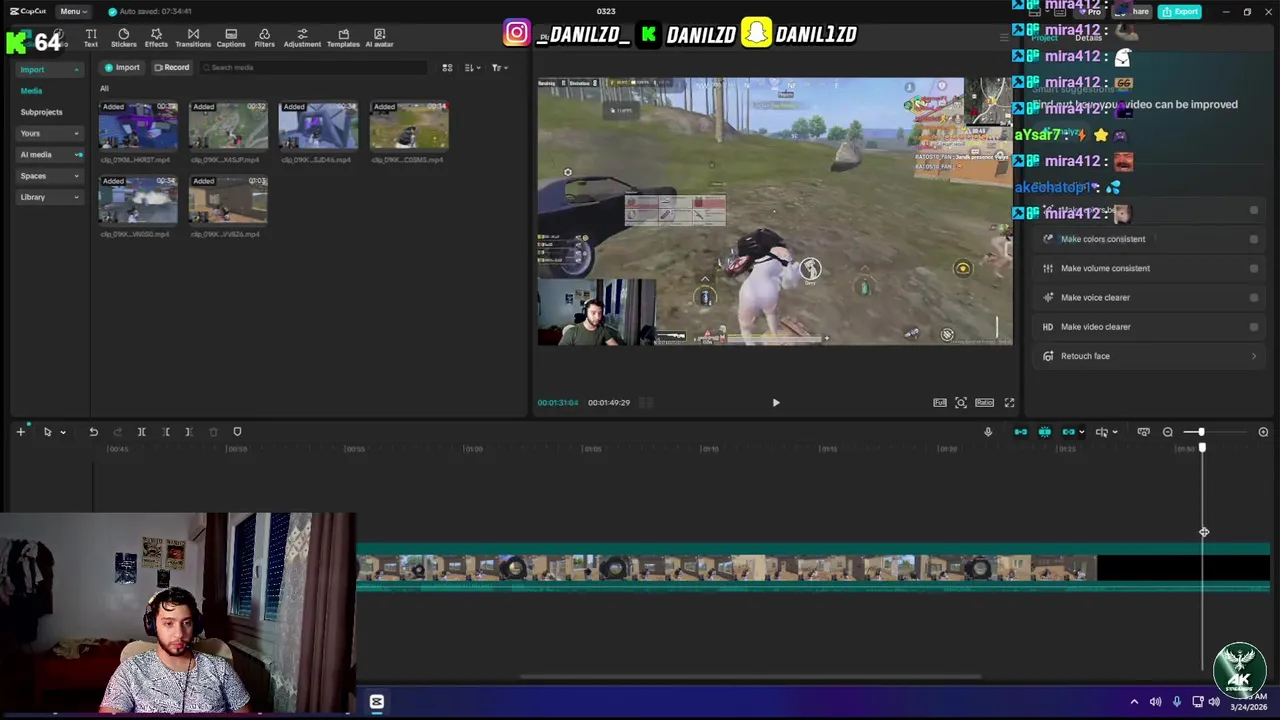Viewport: 1280px width, 720px height.
Task: Tick Make colors consistent checkbox
Action: 1254,239
